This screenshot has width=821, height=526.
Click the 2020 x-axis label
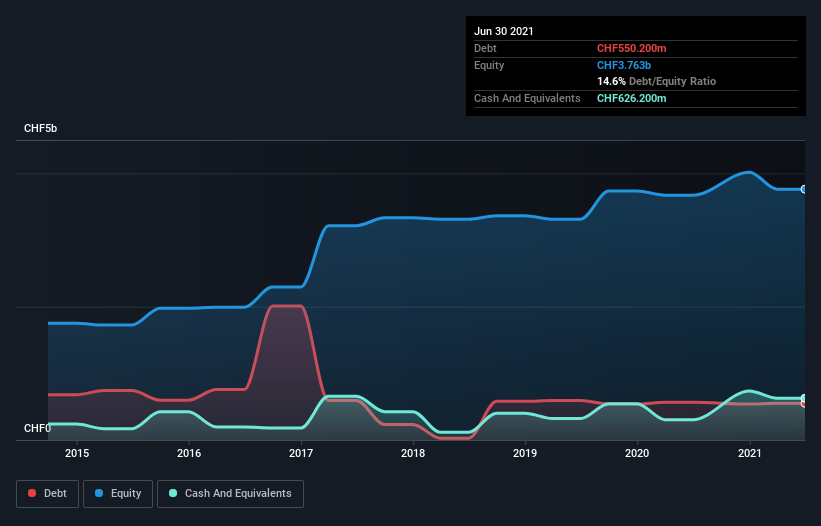(637, 453)
